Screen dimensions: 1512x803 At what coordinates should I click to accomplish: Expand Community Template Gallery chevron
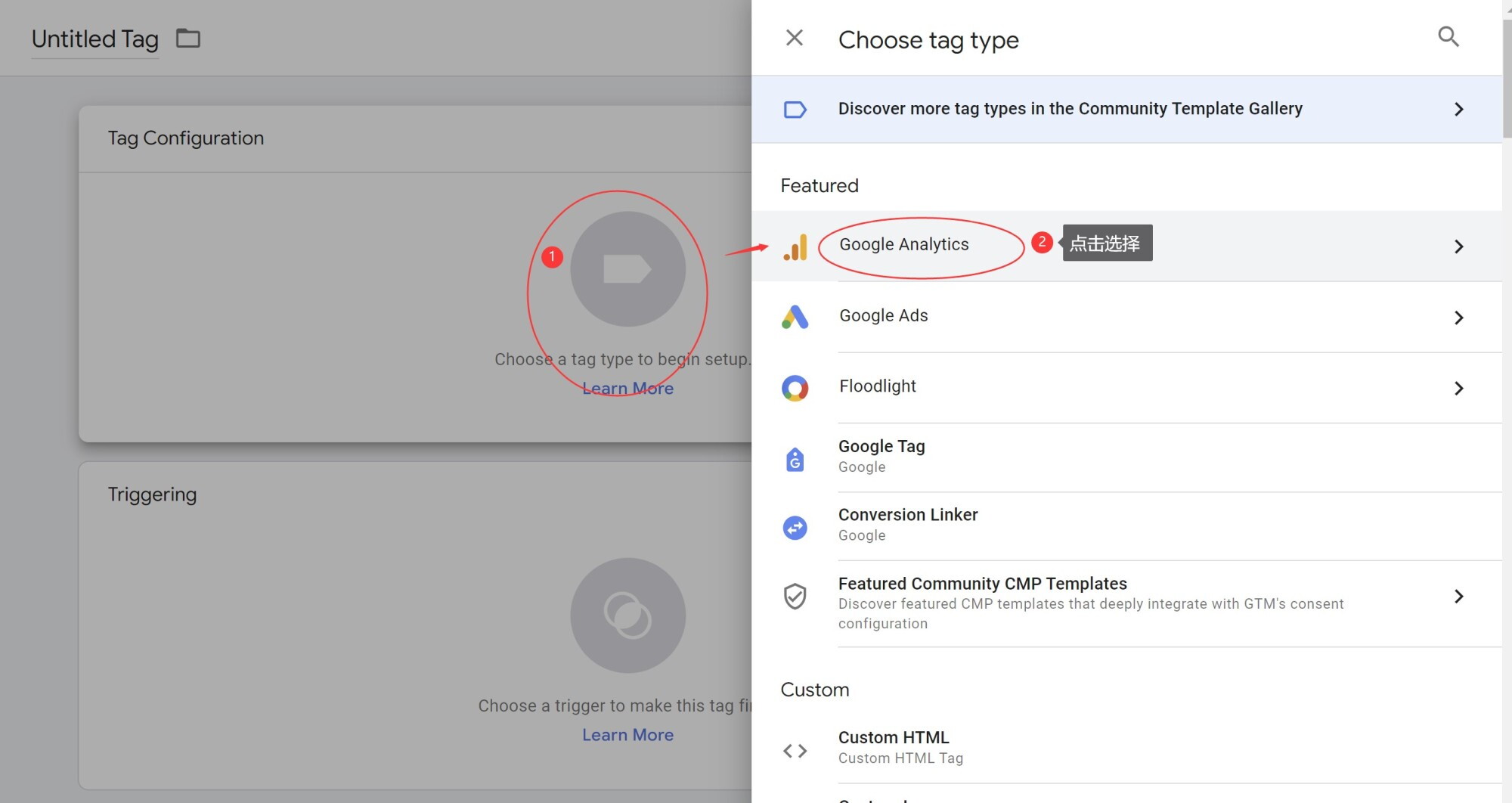[x=1458, y=110]
